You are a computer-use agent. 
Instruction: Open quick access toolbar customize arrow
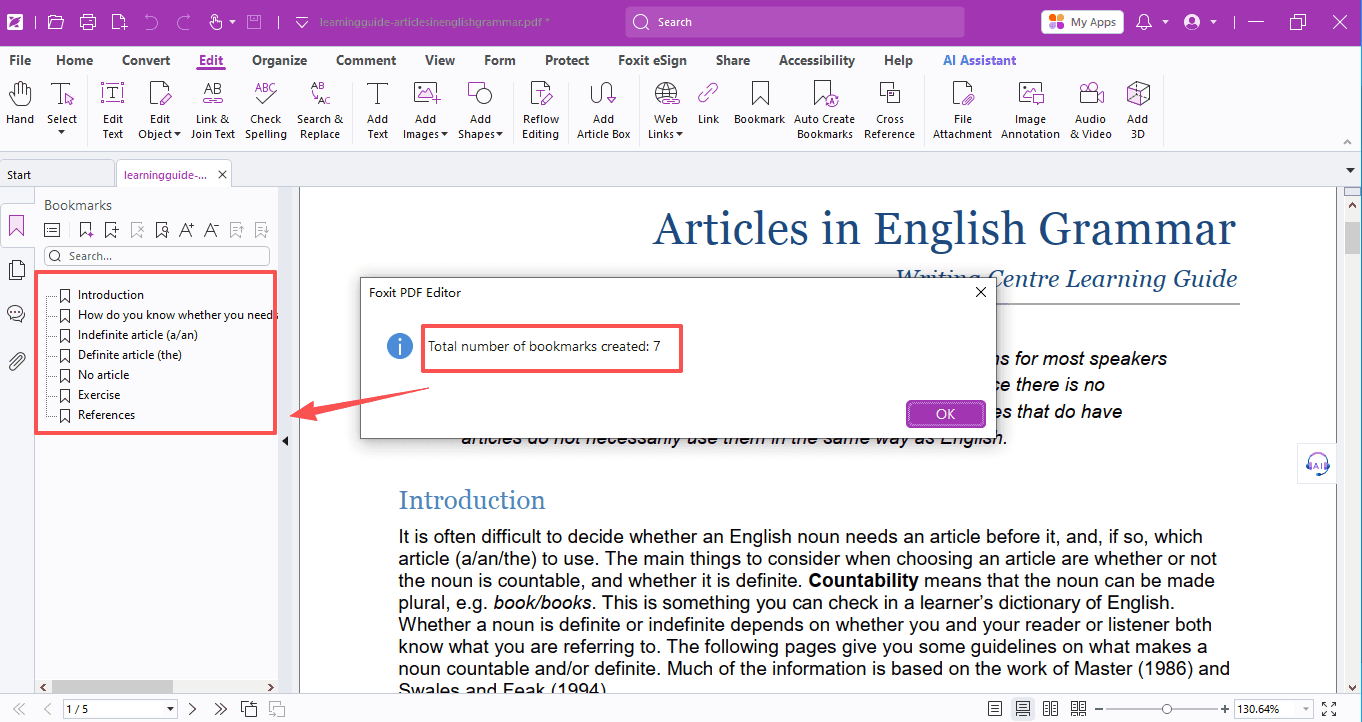coord(302,22)
